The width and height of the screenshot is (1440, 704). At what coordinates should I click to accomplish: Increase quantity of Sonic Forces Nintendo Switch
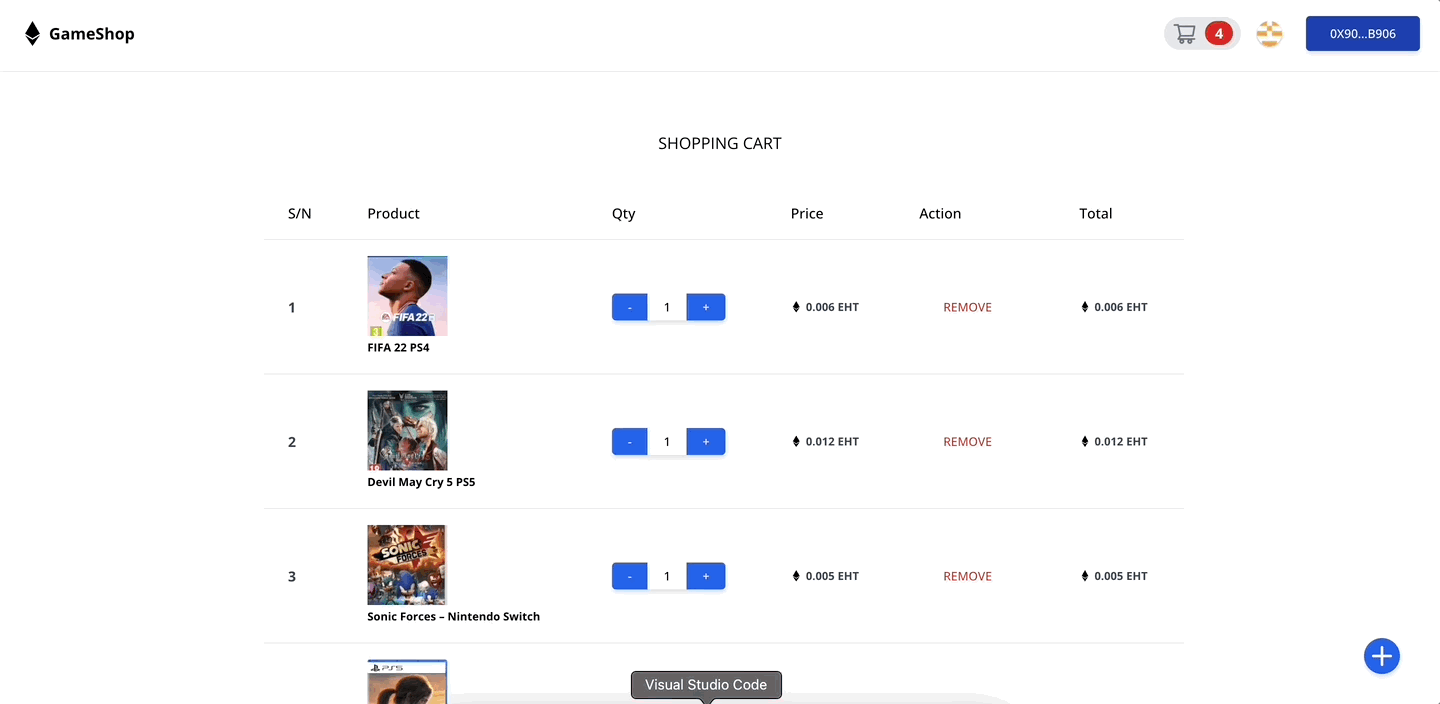tap(706, 576)
